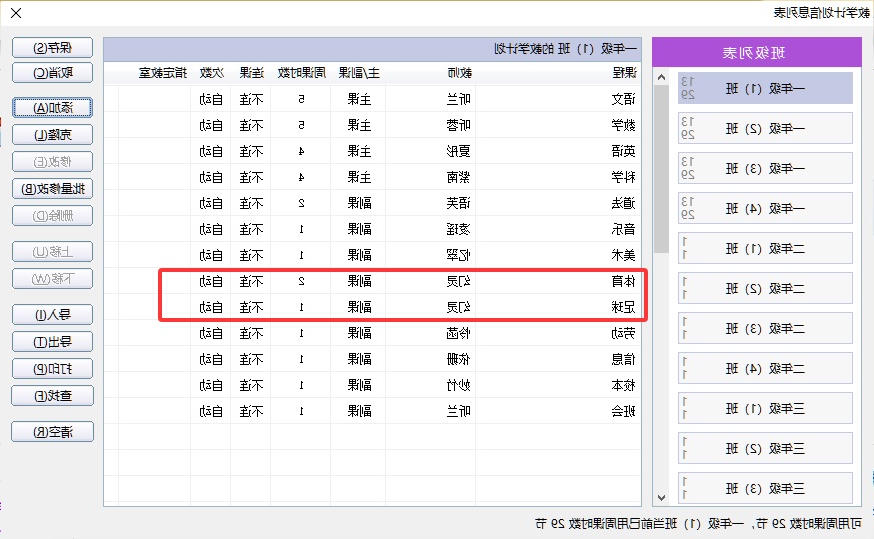874x539 pixels.
Task: Click the 删除(D) button
Action: 52,216
